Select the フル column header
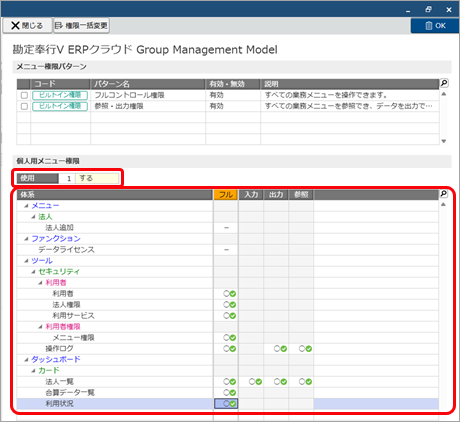Image resolution: width=460 pixels, height=422 pixels. (x=226, y=195)
